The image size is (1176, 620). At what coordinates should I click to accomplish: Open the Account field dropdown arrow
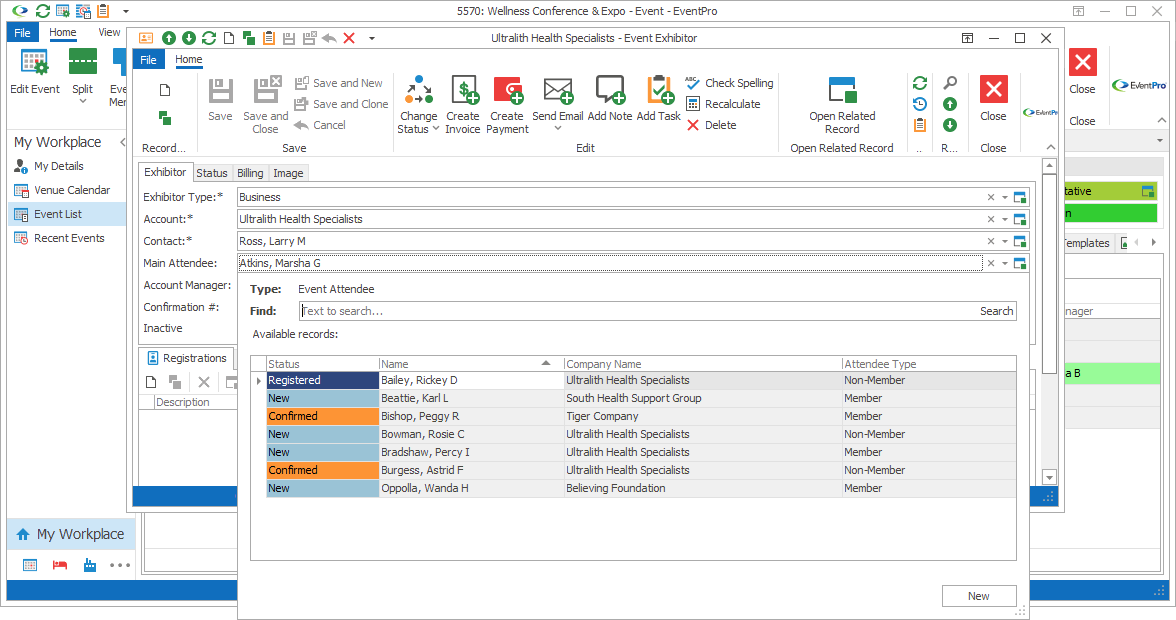(x=1005, y=220)
